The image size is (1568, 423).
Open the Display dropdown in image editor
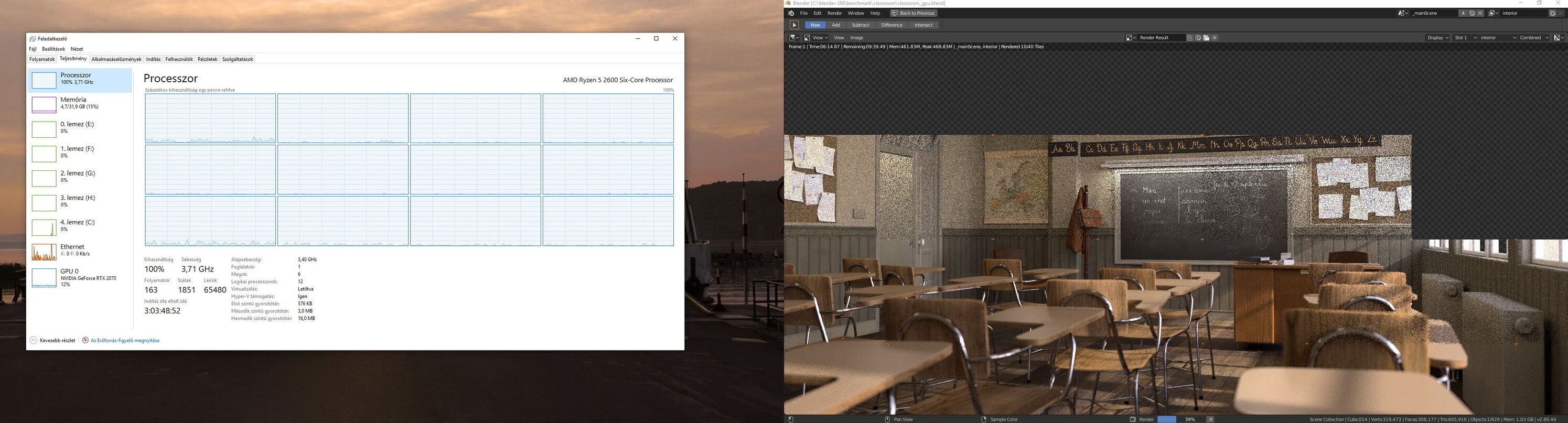click(1438, 38)
